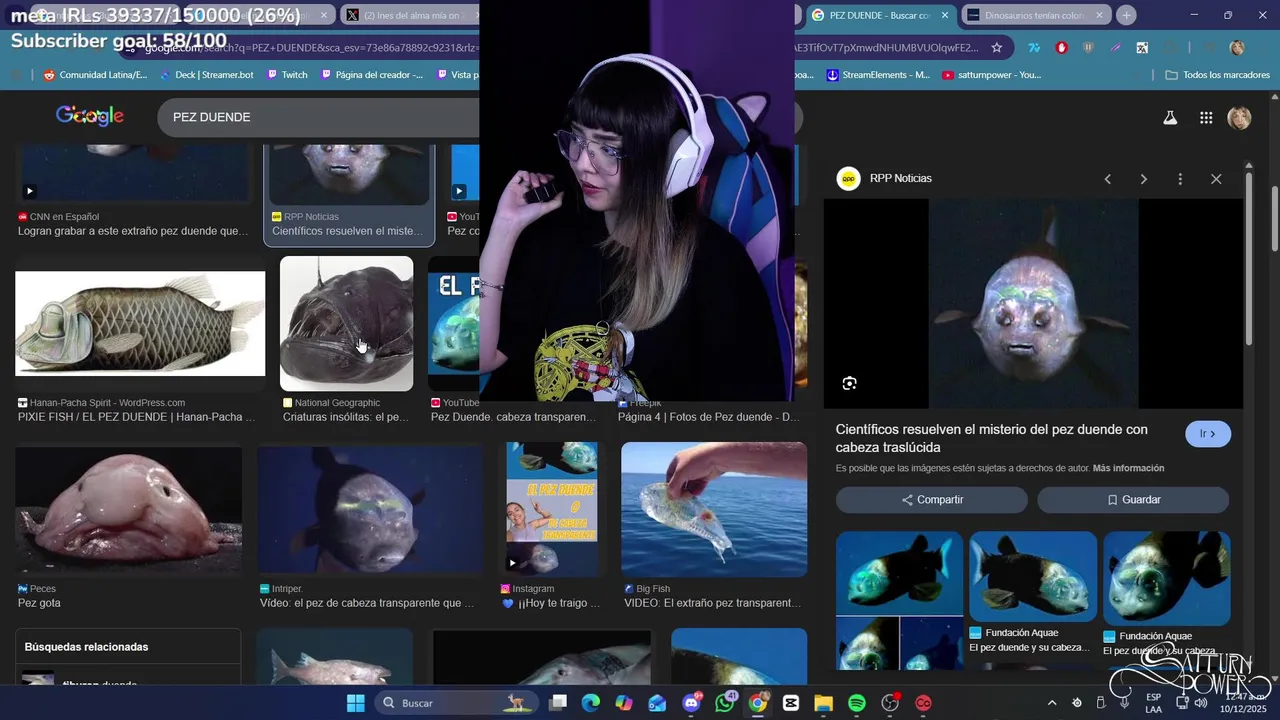The height and width of the screenshot is (720, 1280).
Task: Open CNN en Español result title
Action: [133, 231]
